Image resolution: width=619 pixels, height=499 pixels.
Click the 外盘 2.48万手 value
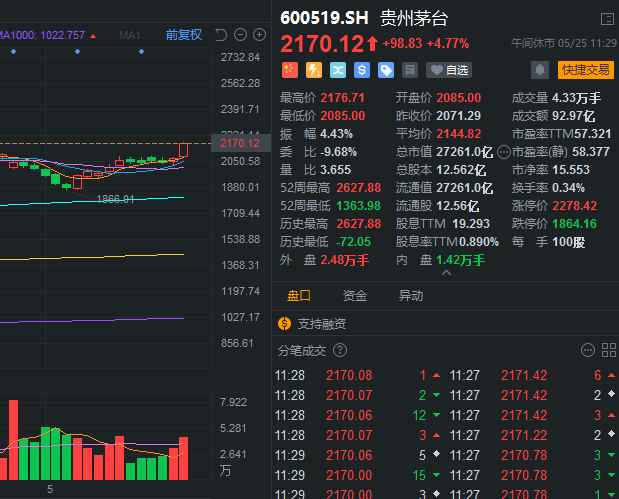[x=345, y=260]
